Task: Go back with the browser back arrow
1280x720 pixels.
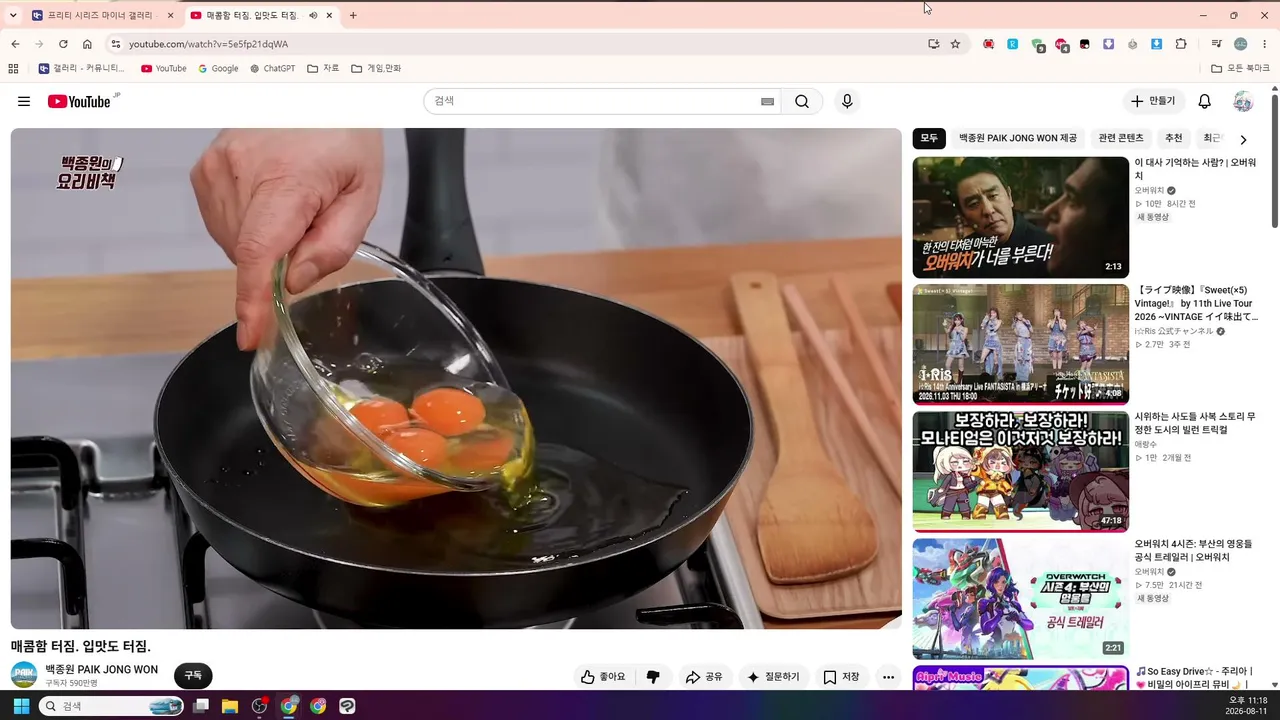Action: (x=15, y=44)
